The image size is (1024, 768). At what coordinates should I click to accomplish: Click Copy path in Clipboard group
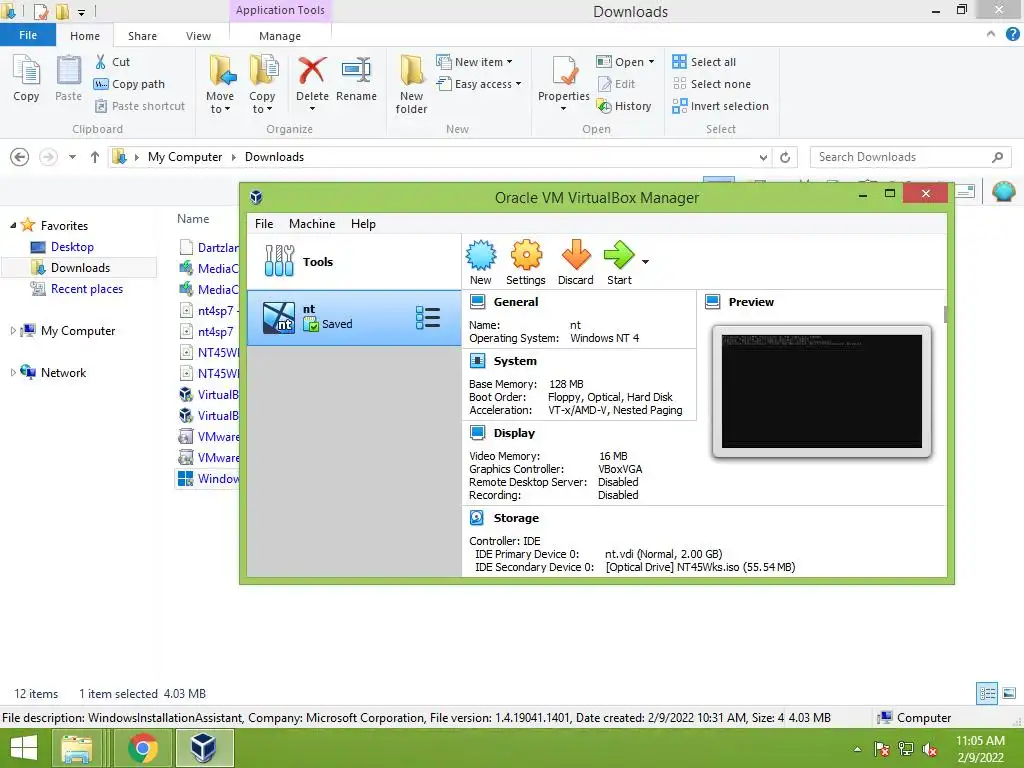[129, 84]
